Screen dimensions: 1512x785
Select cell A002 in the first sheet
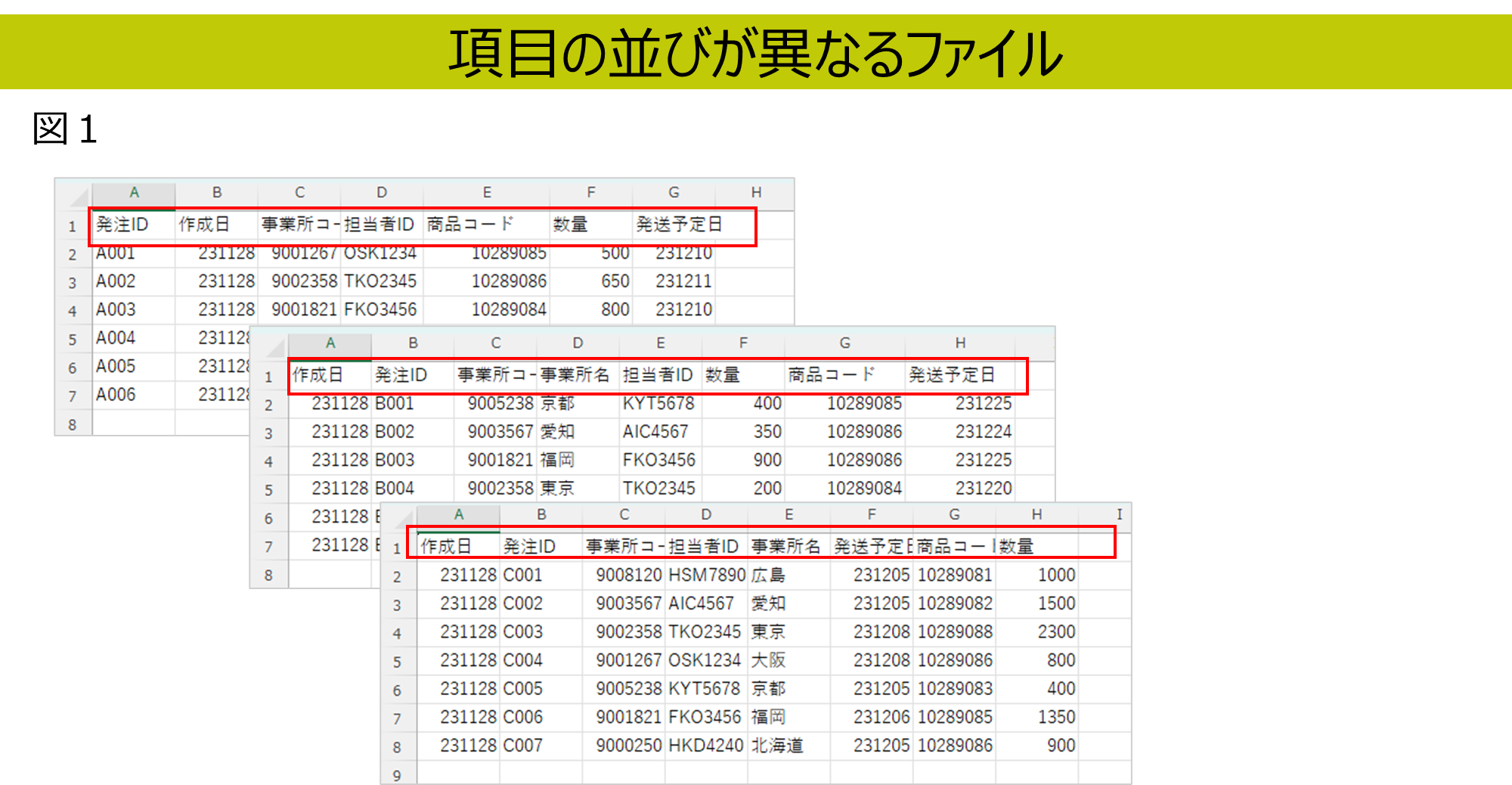pos(116,281)
